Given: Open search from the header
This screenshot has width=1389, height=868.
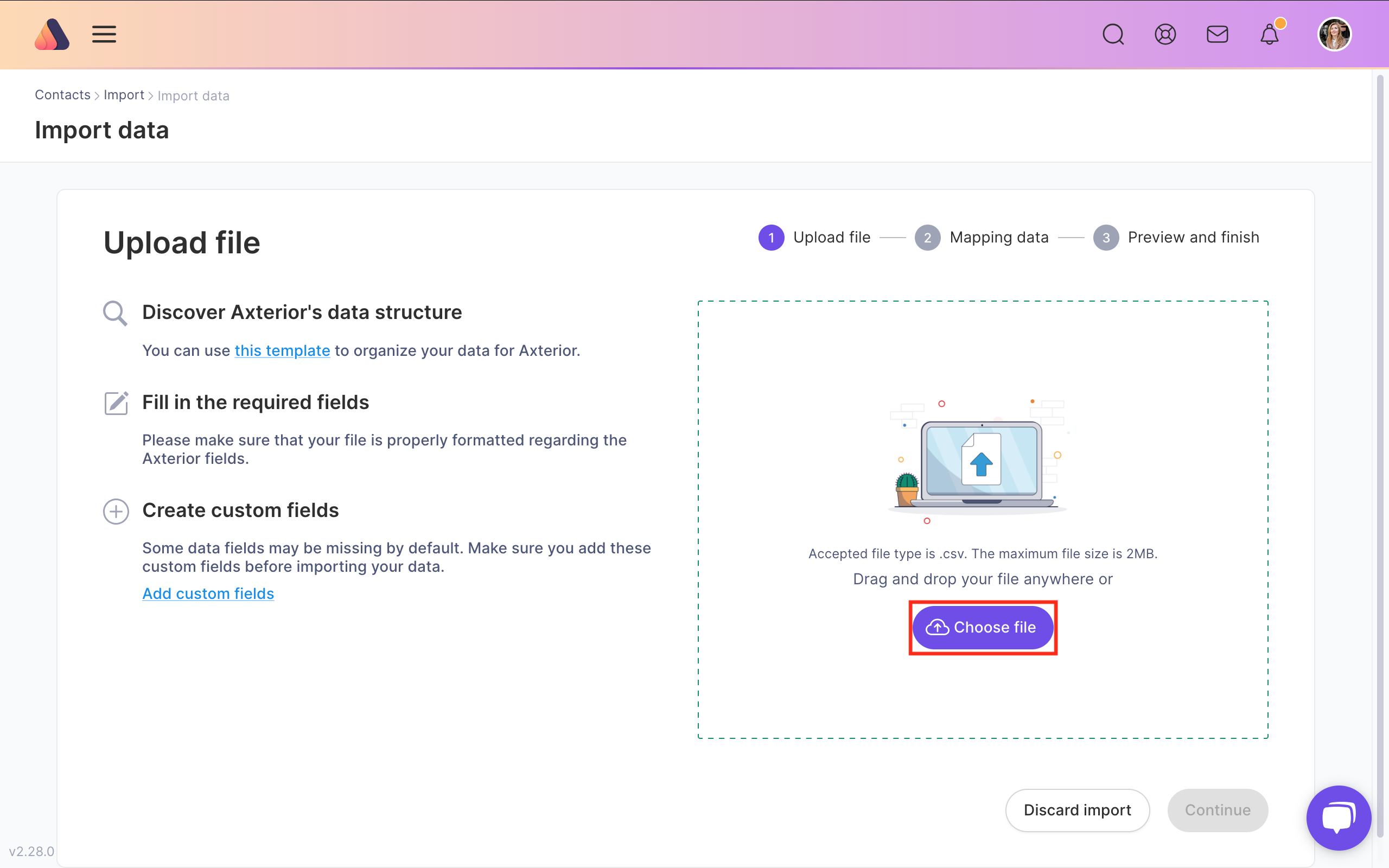Looking at the screenshot, I should (x=1113, y=34).
